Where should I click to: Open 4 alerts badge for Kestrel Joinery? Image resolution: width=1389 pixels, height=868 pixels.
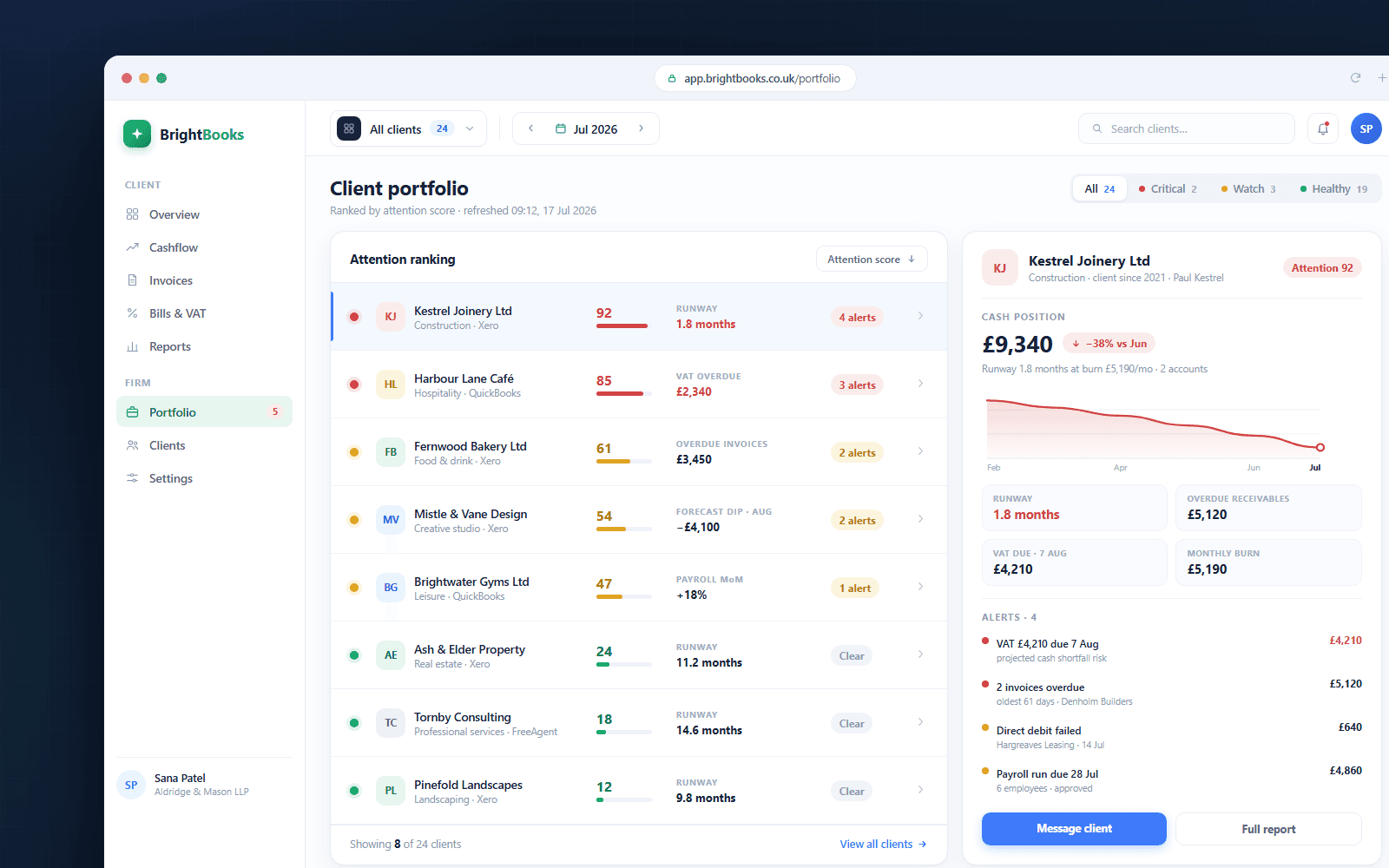857,318
